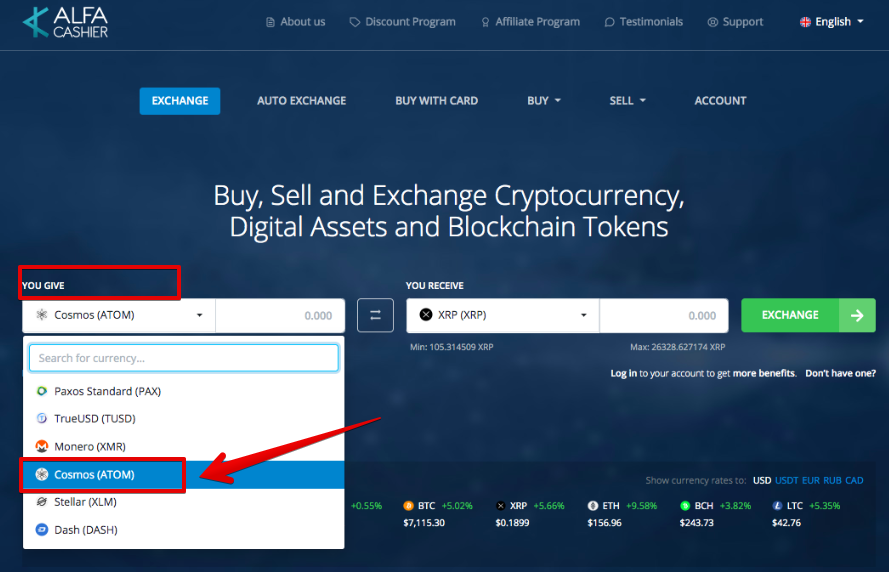Show currency rates in RUB
Viewport: 889px width, 572px height.
click(x=832, y=480)
